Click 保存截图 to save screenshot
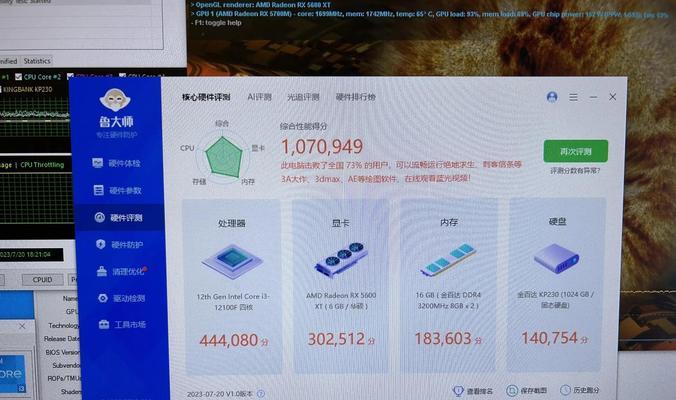 pyautogui.click(x=526, y=391)
